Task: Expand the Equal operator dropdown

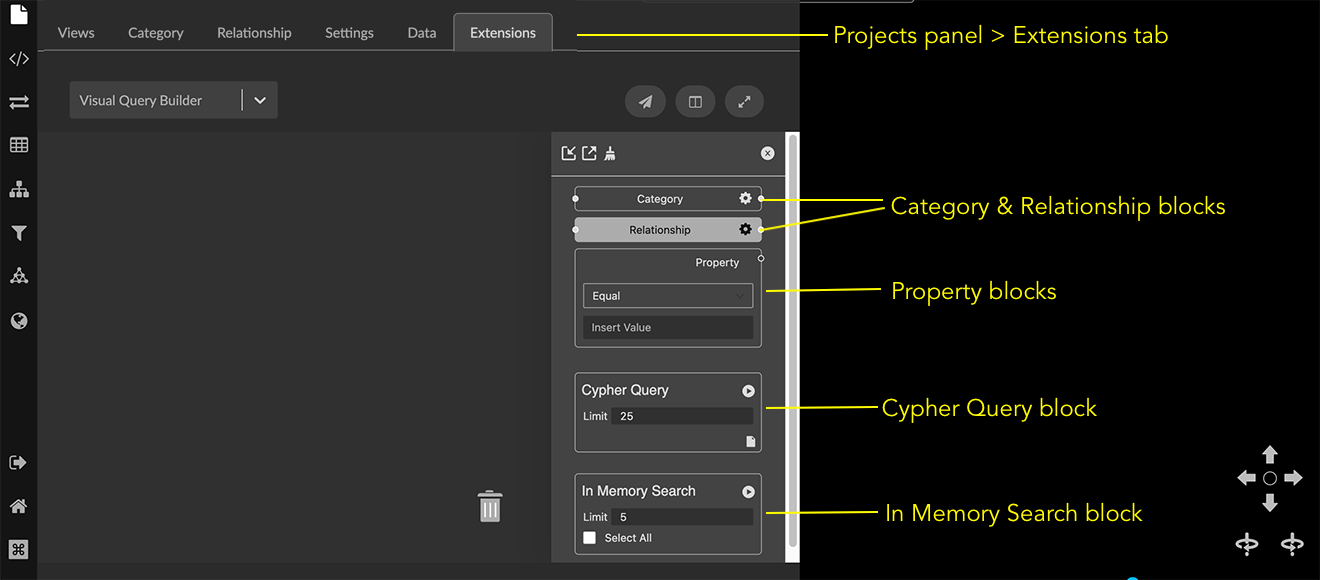Action: pos(667,296)
